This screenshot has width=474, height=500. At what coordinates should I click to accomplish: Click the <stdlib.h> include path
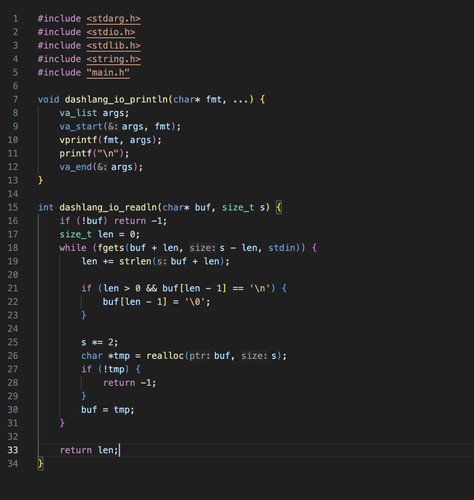tap(113, 46)
